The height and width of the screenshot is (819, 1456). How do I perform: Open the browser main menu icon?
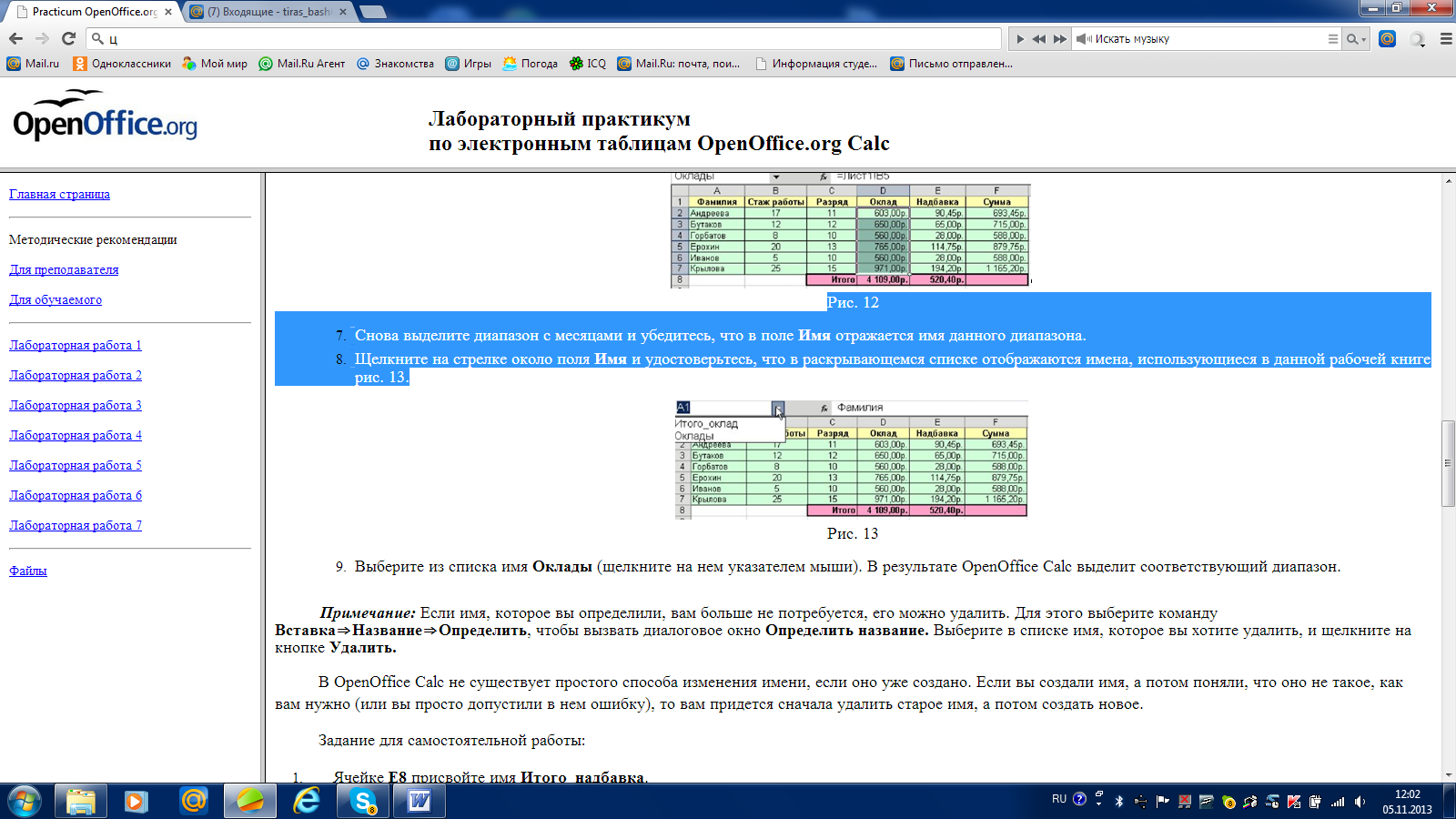1446,39
